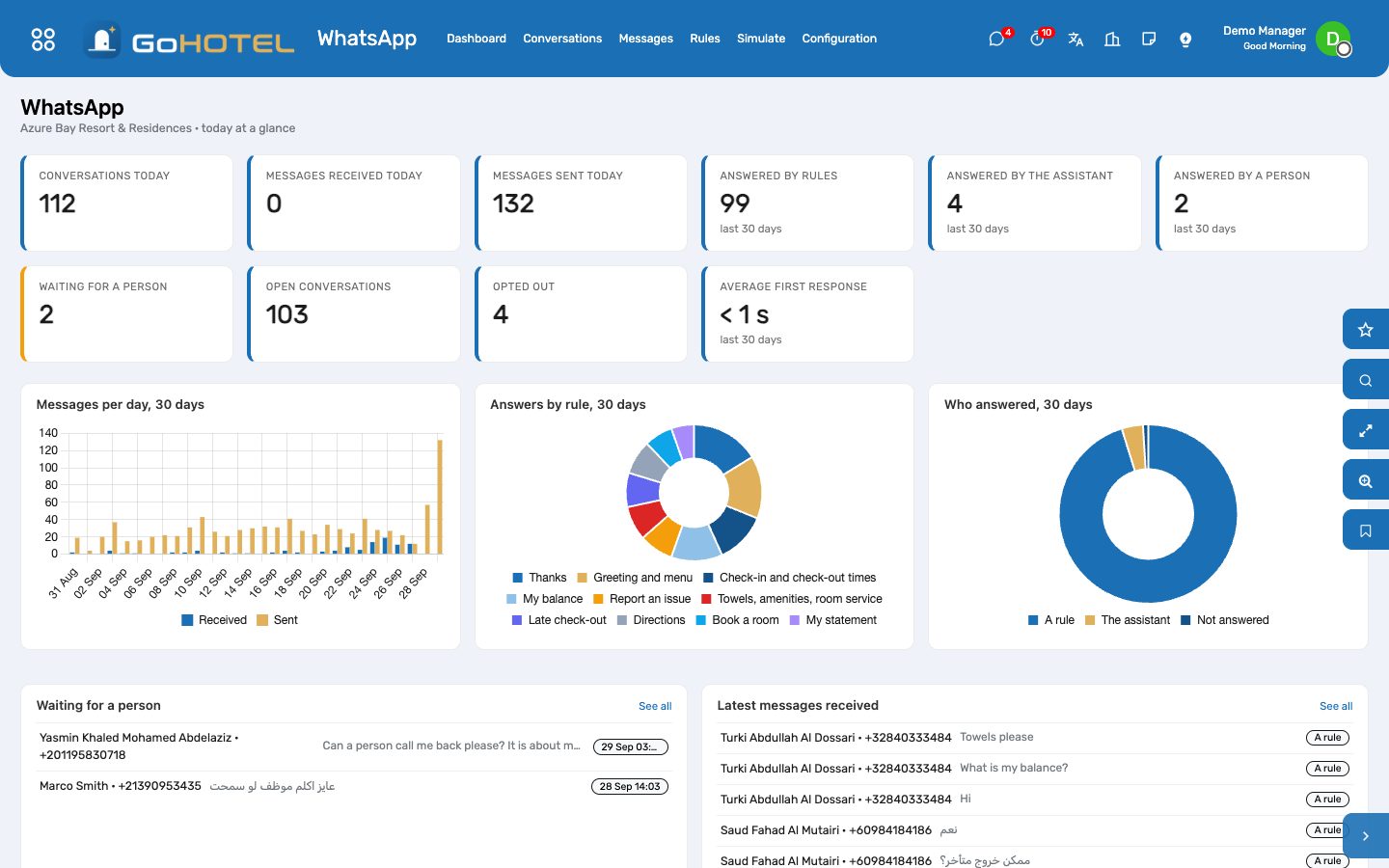Click the fullscreen expand arrows side button

(1366, 430)
